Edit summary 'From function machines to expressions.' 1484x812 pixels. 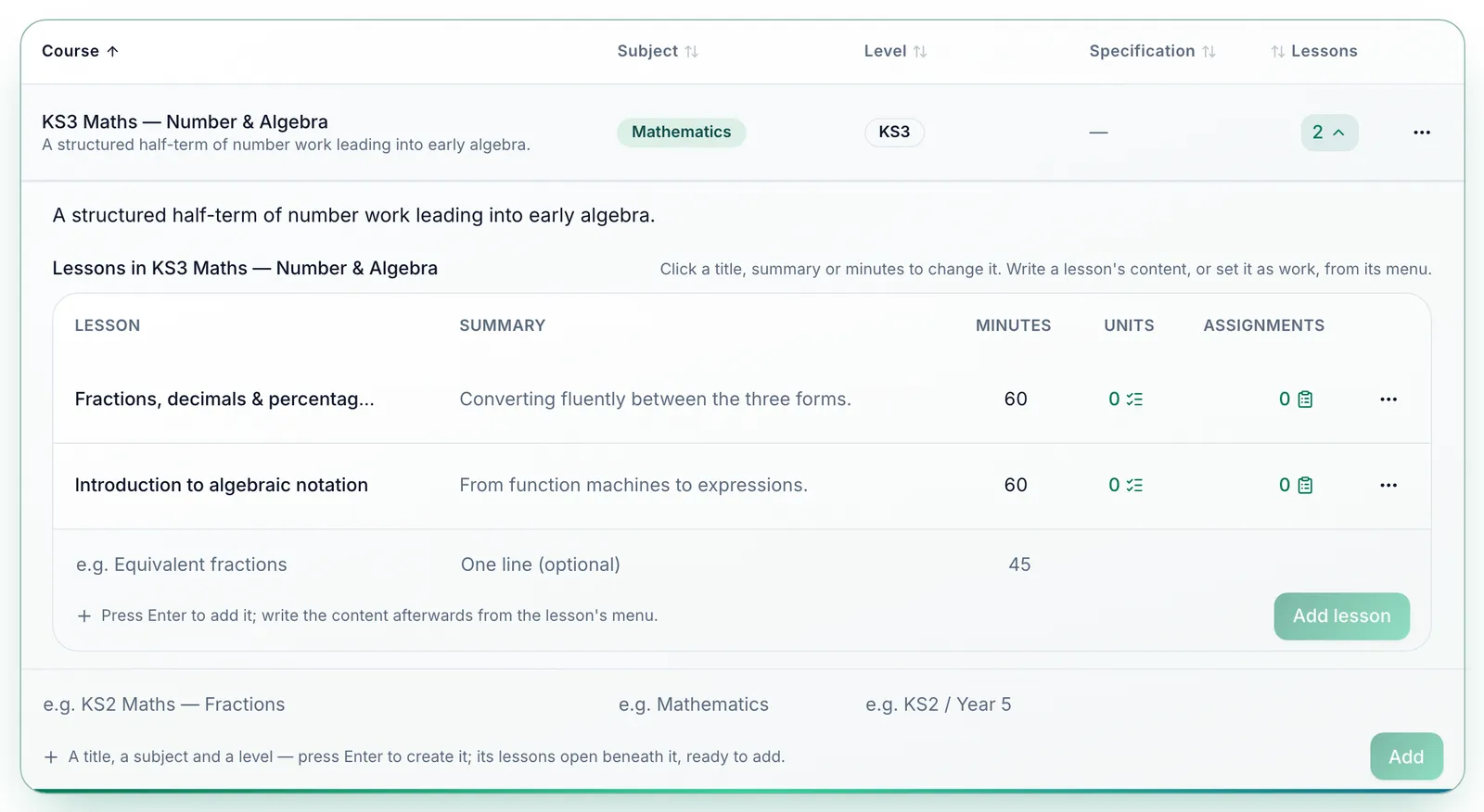coord(633,486)
